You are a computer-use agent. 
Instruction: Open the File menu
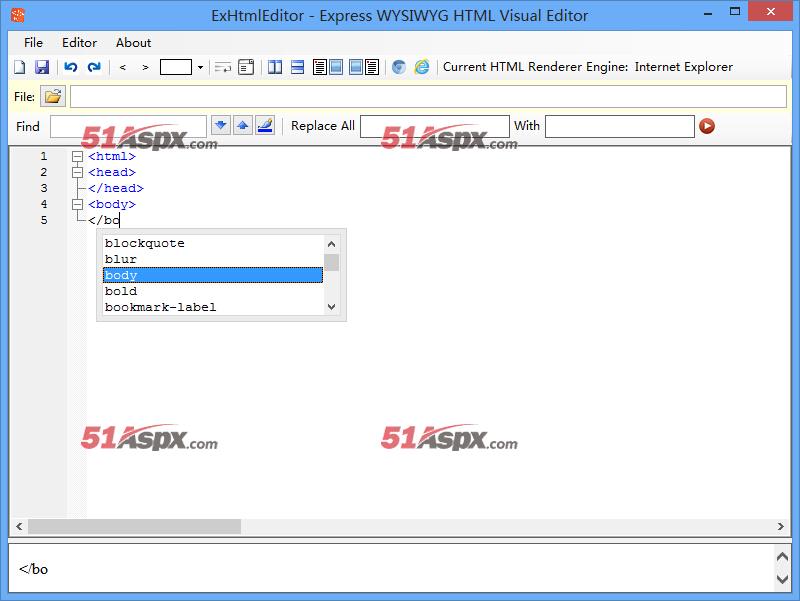33,43
